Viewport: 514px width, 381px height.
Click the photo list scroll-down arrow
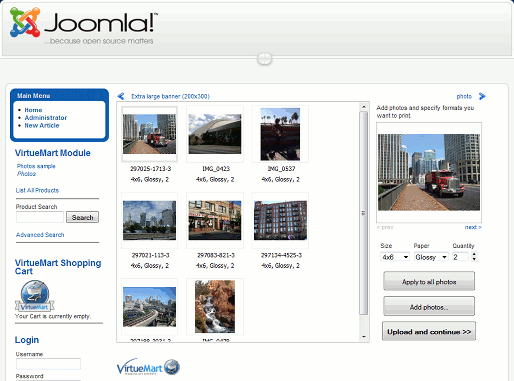pyautogui.click(x=364, y=337)
